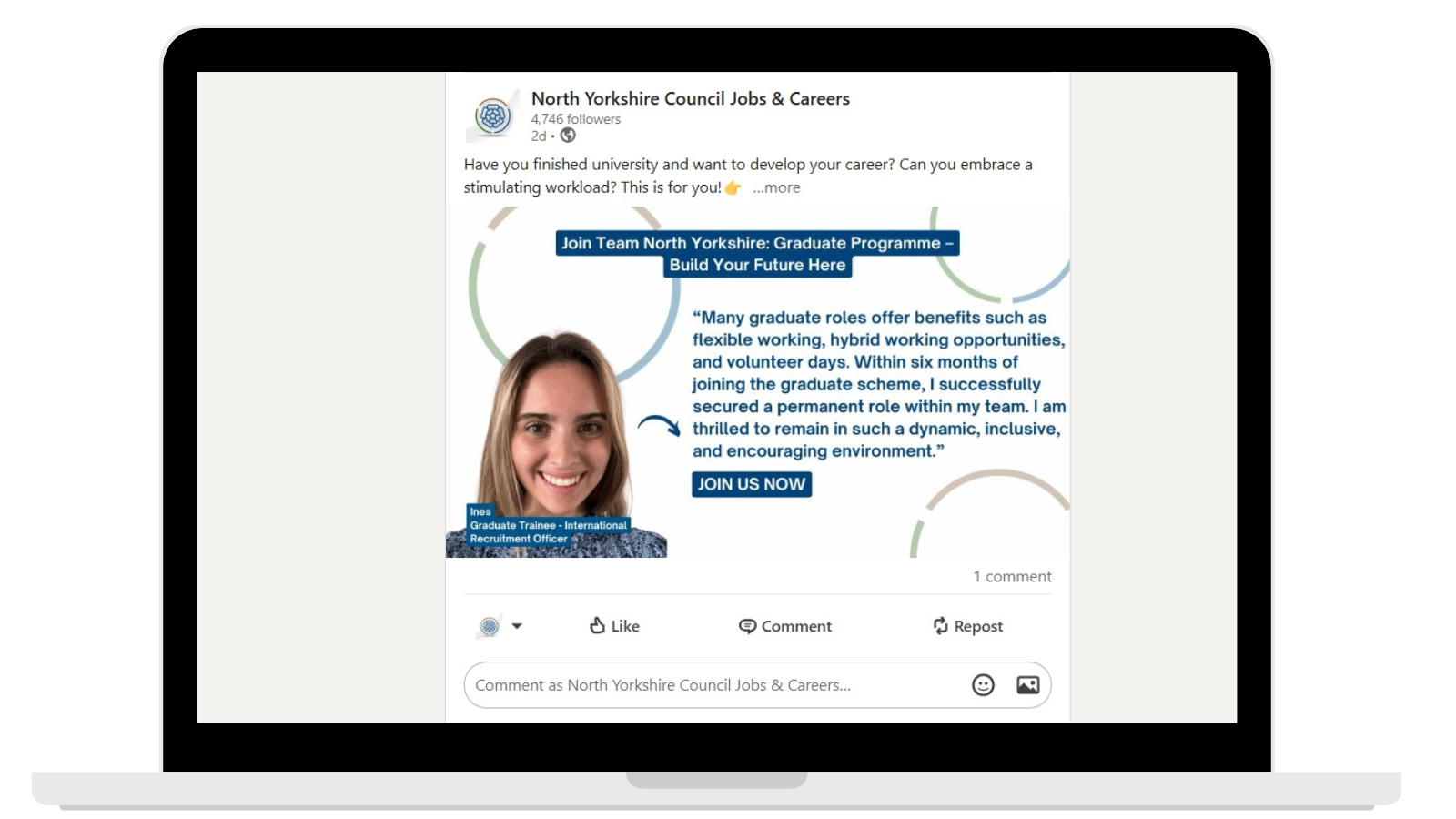Click the globe public visibility icon
The image size is (1456, 819).
point(568,136)
